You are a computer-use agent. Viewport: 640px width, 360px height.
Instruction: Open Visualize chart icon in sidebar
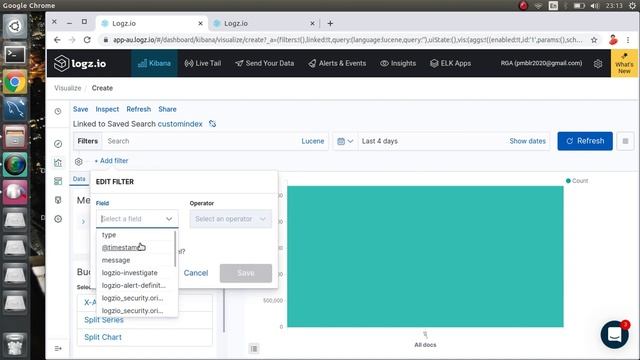tap(58, 162)
